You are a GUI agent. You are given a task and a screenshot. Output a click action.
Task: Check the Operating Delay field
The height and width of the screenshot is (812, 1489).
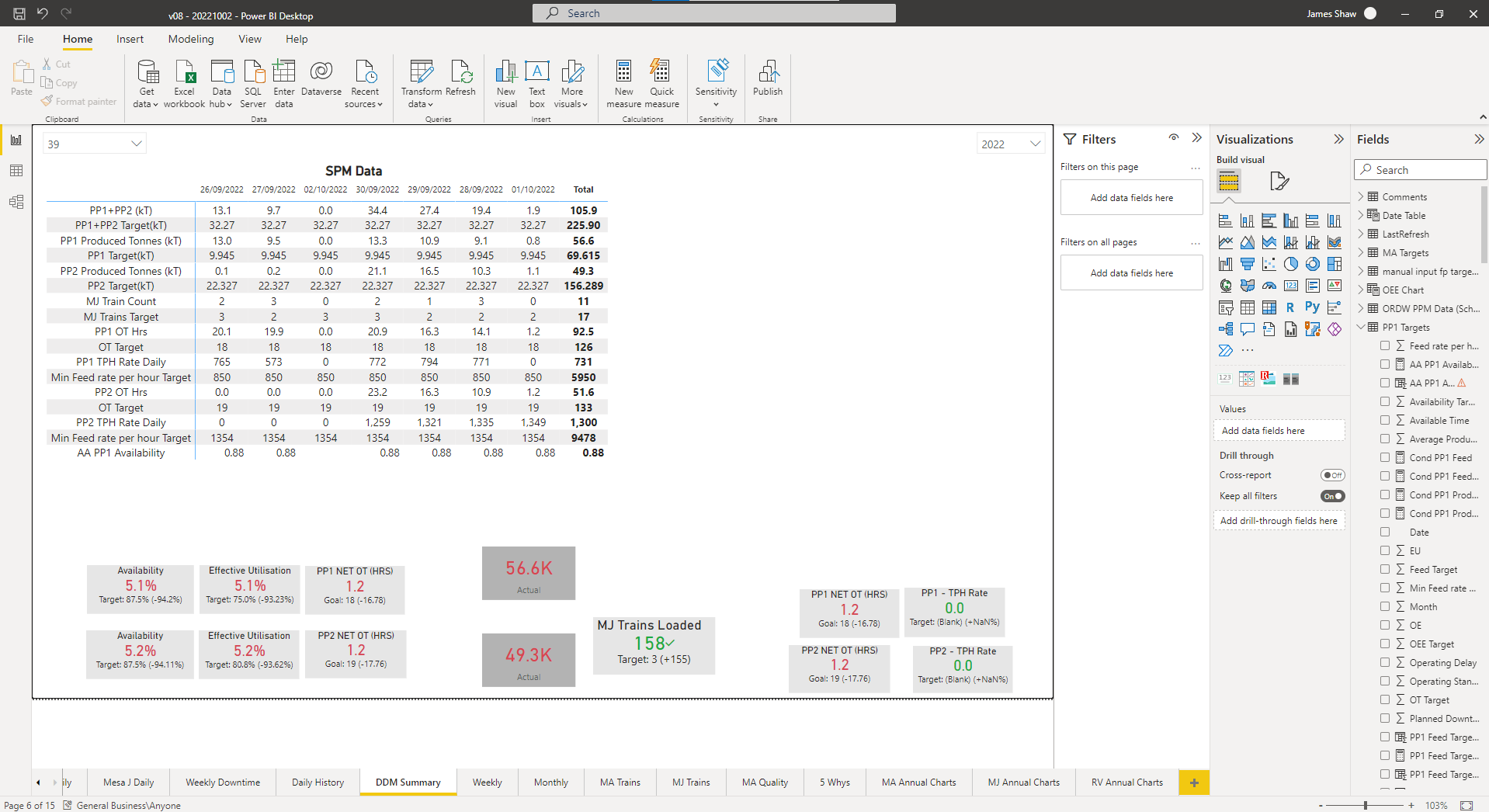1385,662
